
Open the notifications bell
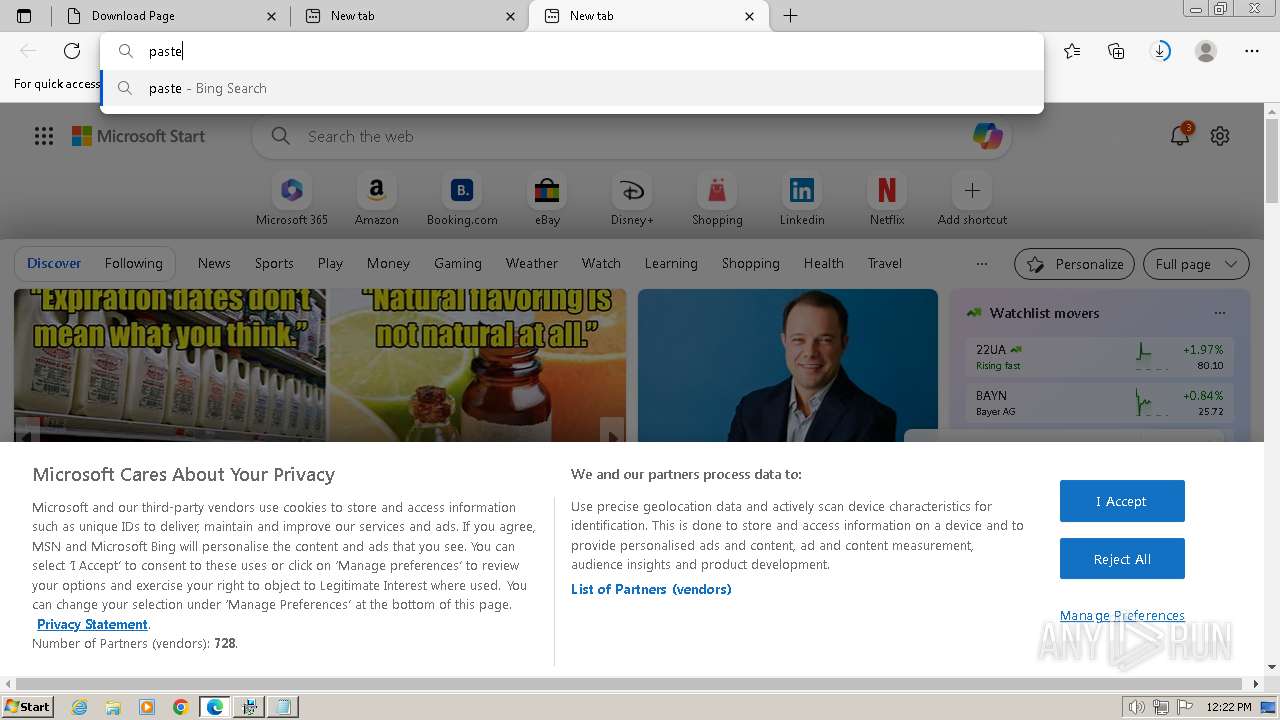(1180, 136)
